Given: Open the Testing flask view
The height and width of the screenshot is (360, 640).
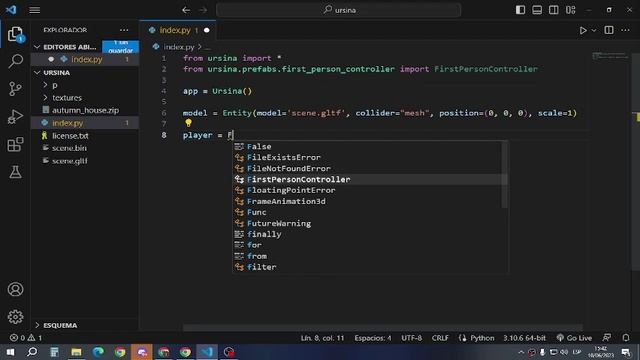Looking at the screenshot, I should (x=16, y=172).
